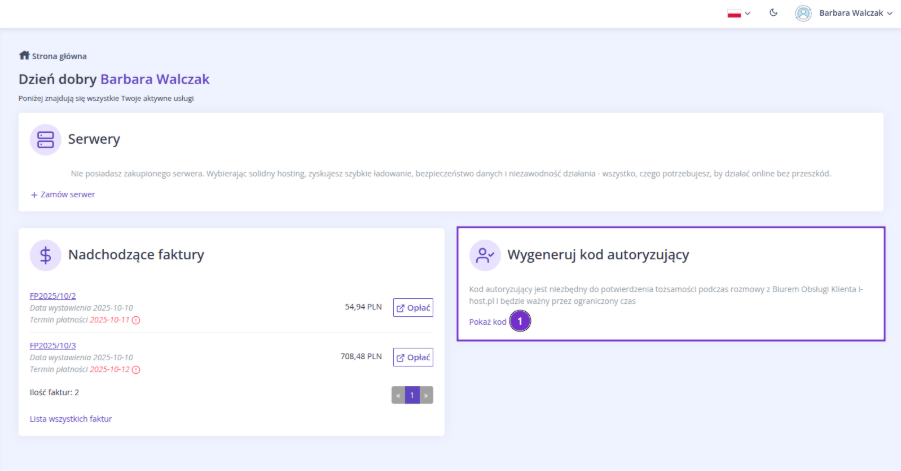The image size is (901, 471).
Task: Click the user avatar icon
Action: [803, 13]
